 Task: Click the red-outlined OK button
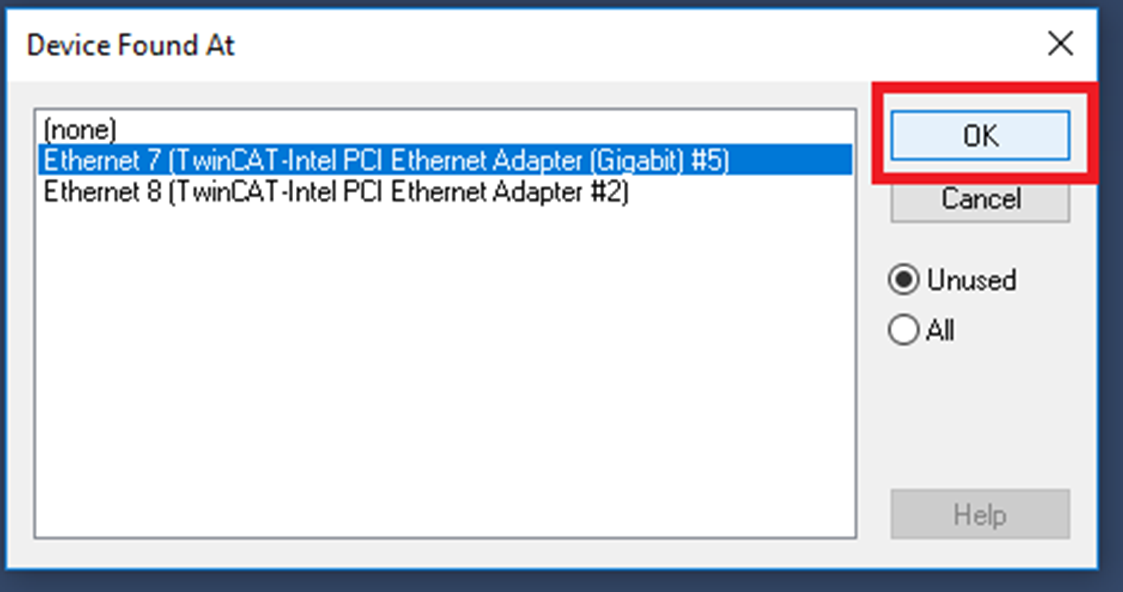980,136
